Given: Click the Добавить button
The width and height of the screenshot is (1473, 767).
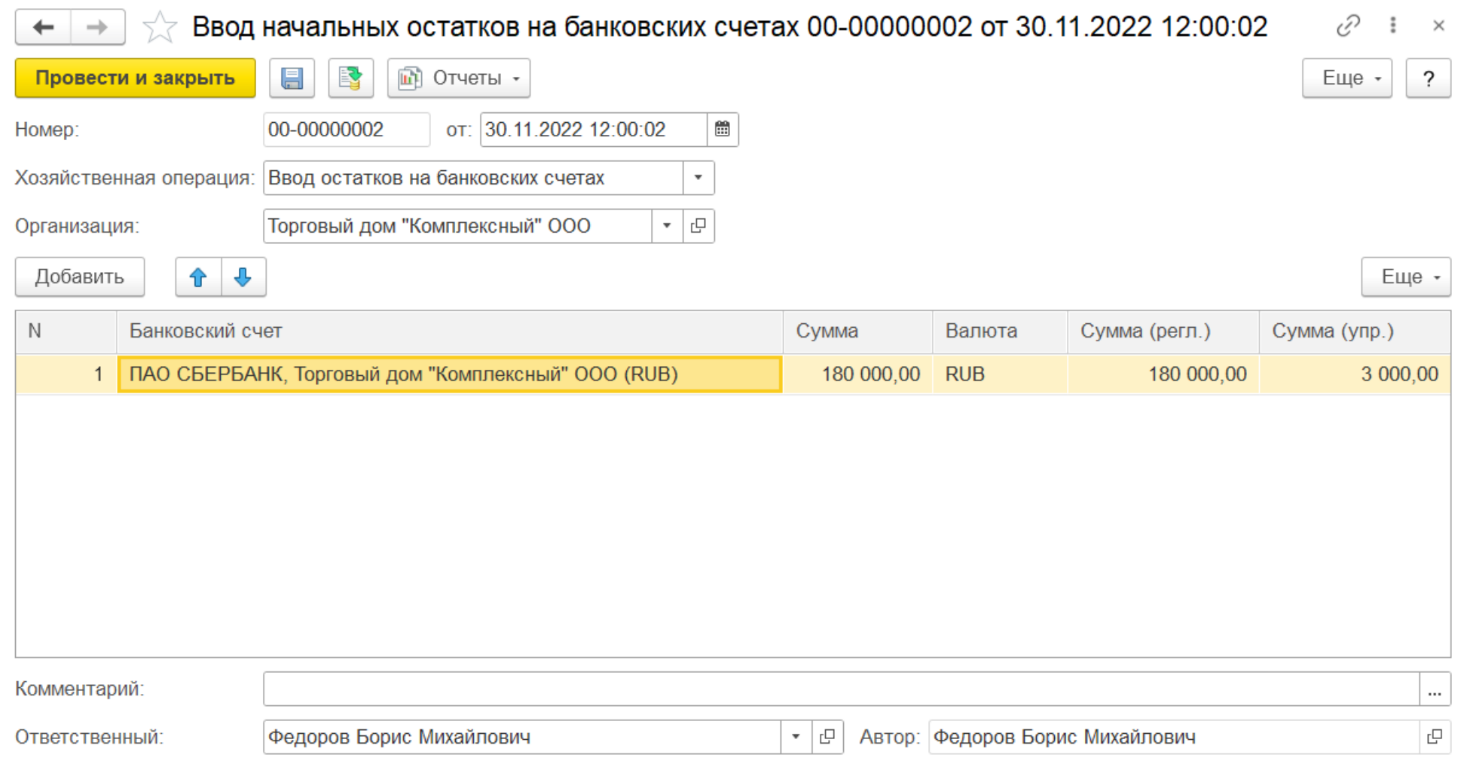Looking at the screenshot, I should 79,277.
